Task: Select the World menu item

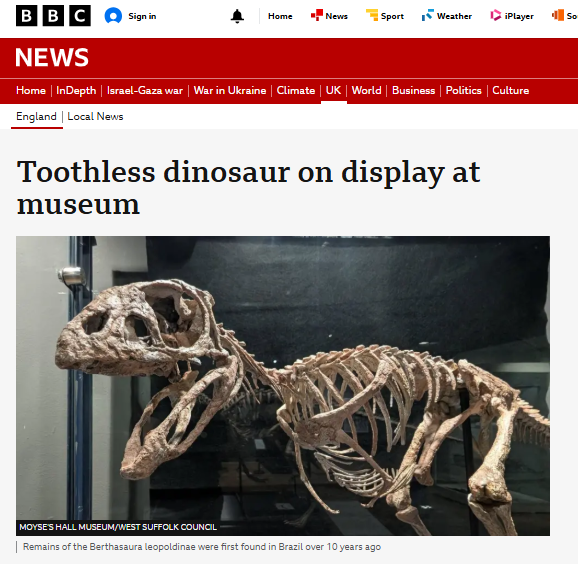Action: (x=366, y=90)
